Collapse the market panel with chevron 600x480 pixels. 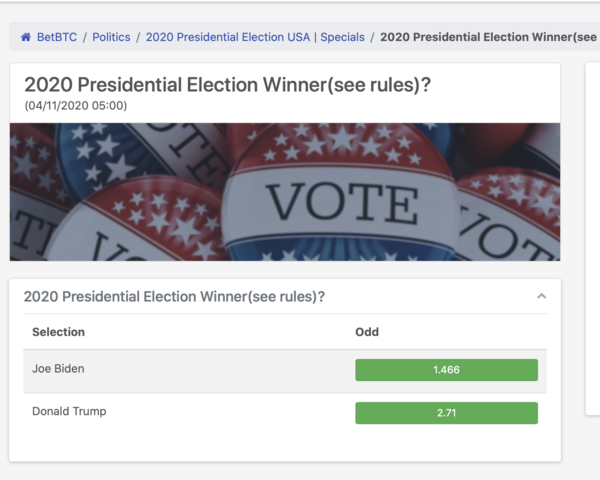click(x=541, y=296)
